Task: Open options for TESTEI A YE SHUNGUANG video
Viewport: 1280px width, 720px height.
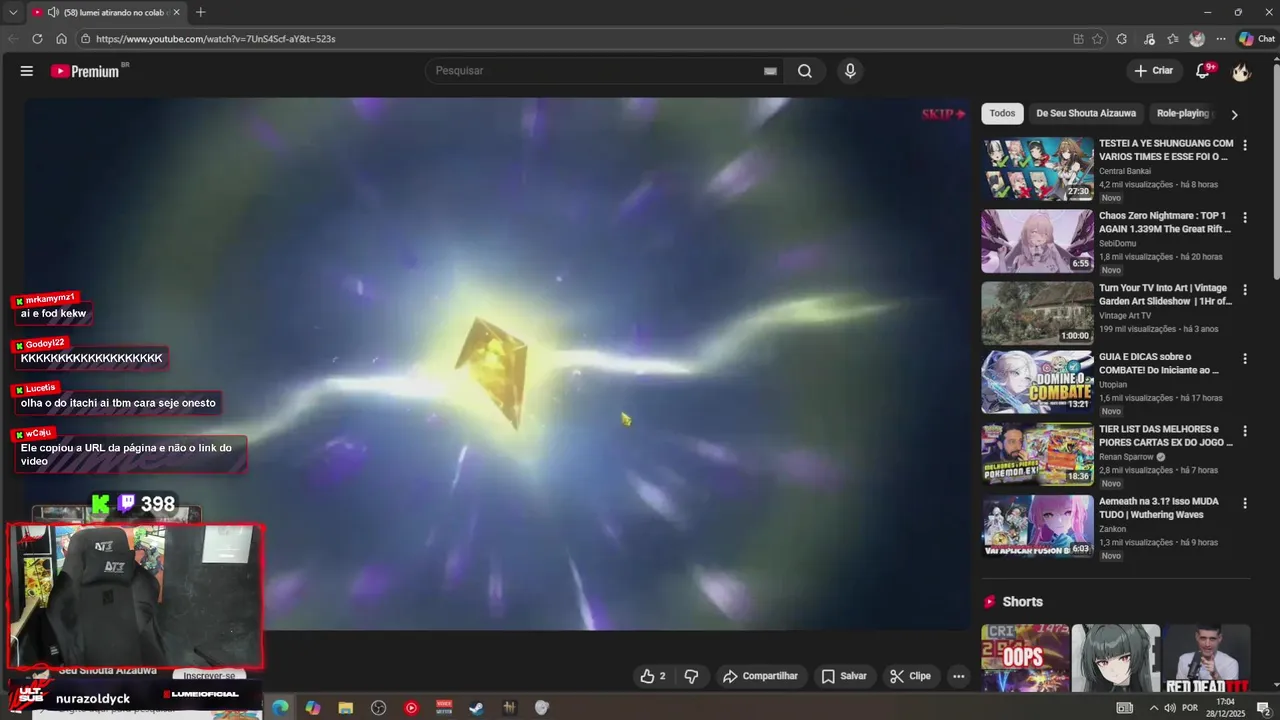Action: [x=1245, y=145]
